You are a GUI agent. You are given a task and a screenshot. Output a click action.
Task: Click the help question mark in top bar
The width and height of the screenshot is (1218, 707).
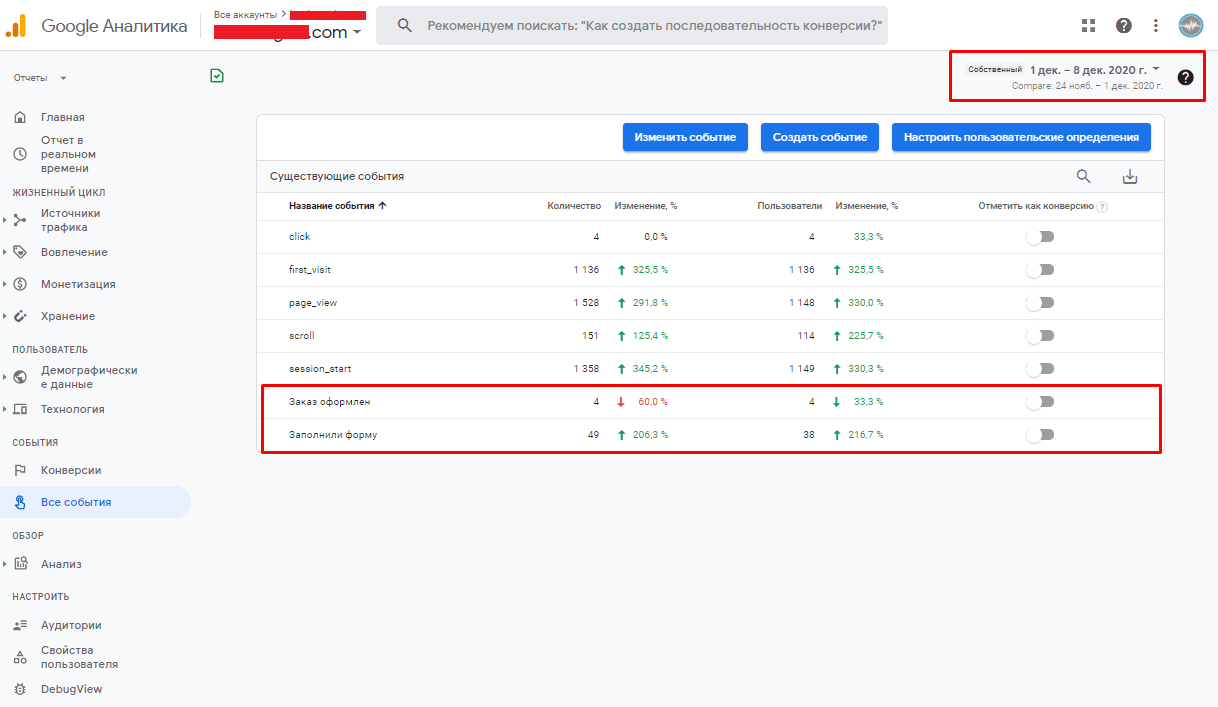click(1124, 25)
